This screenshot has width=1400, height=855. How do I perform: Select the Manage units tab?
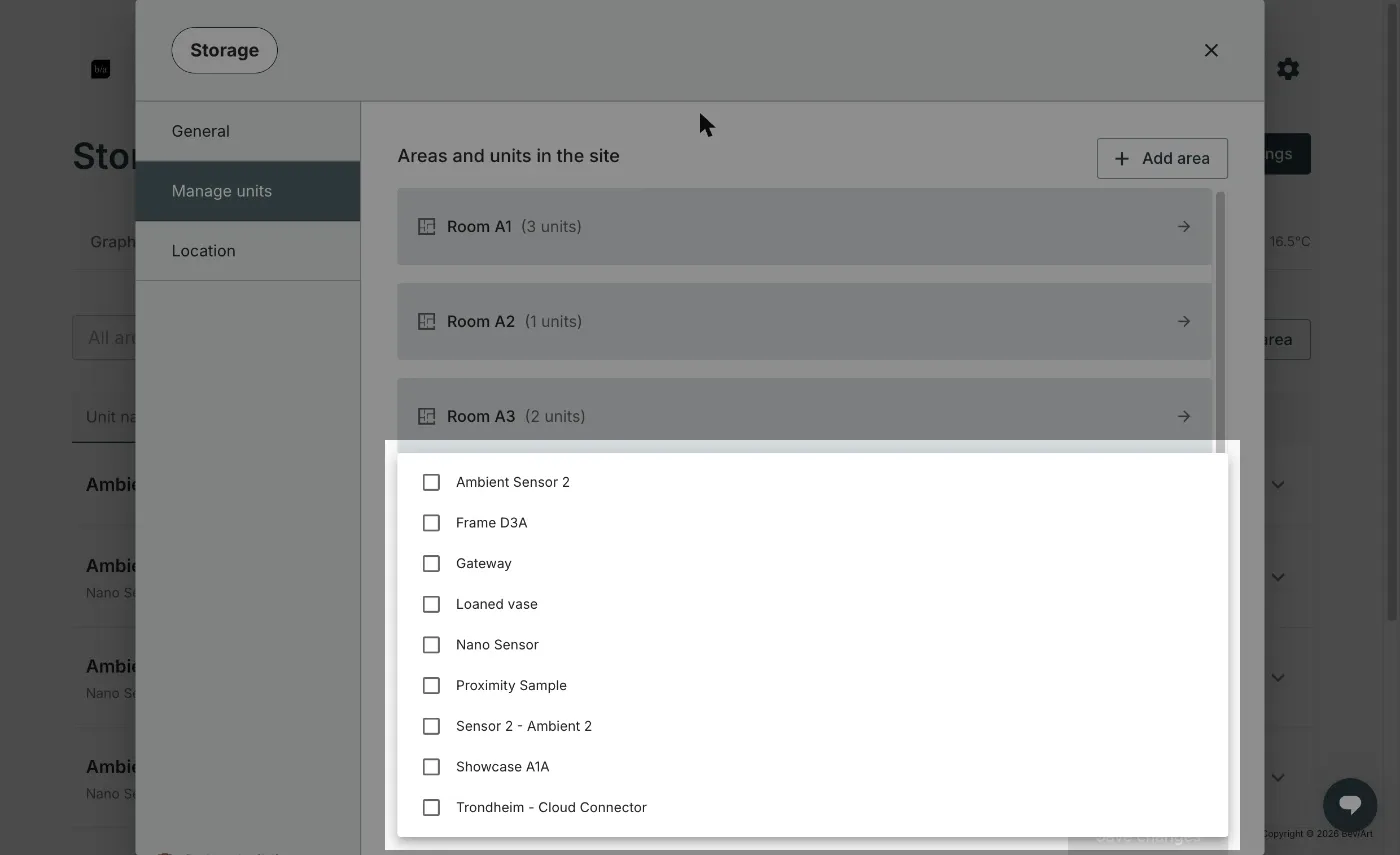[x=248, y=191]
